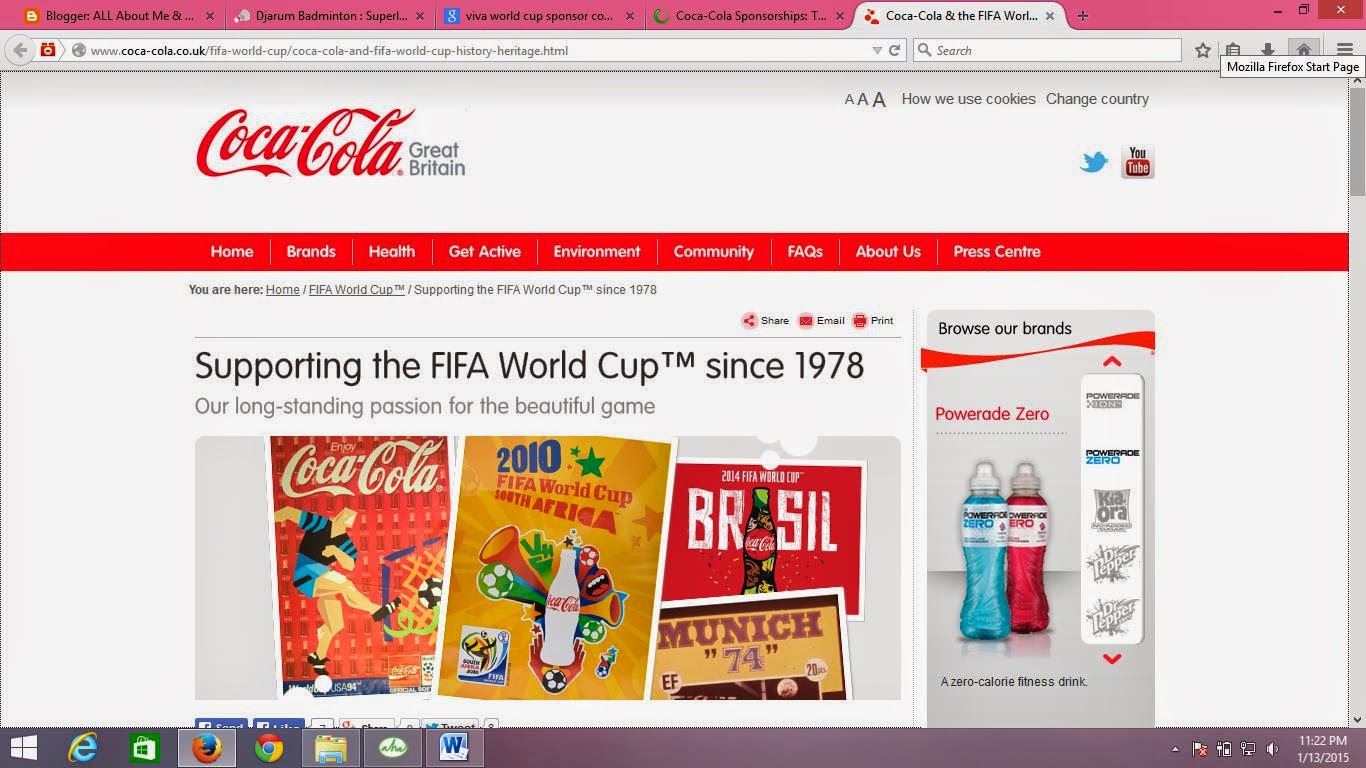This screenshot has height=768, width=1366.
Task: Open the Brands menu item
Action: point(311,252)
